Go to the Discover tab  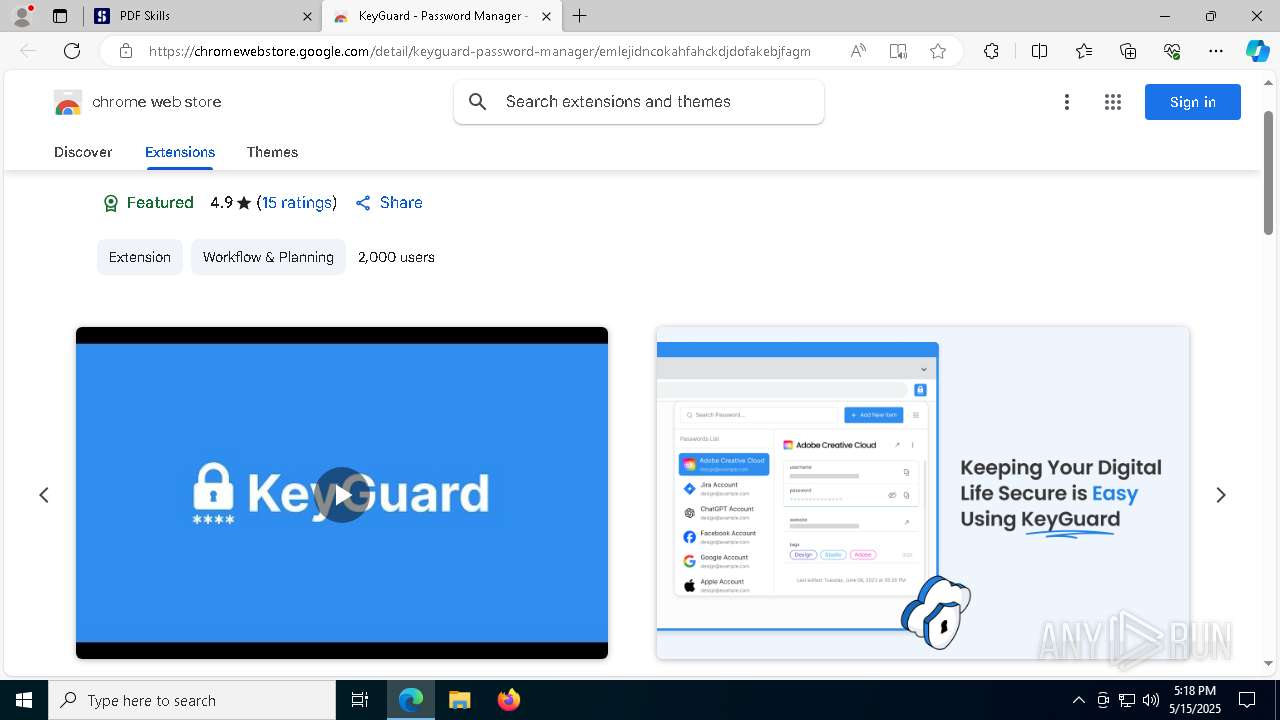pos(83,152)
